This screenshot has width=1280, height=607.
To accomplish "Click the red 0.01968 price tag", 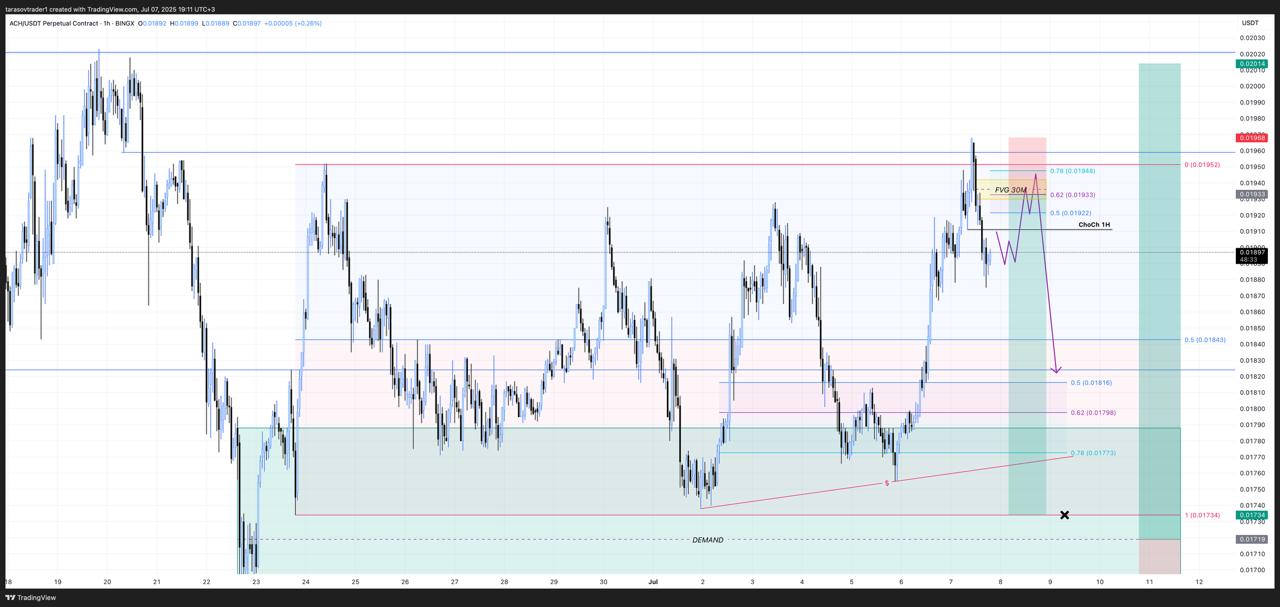I will pyautogui.click(x=1253, y=138).
